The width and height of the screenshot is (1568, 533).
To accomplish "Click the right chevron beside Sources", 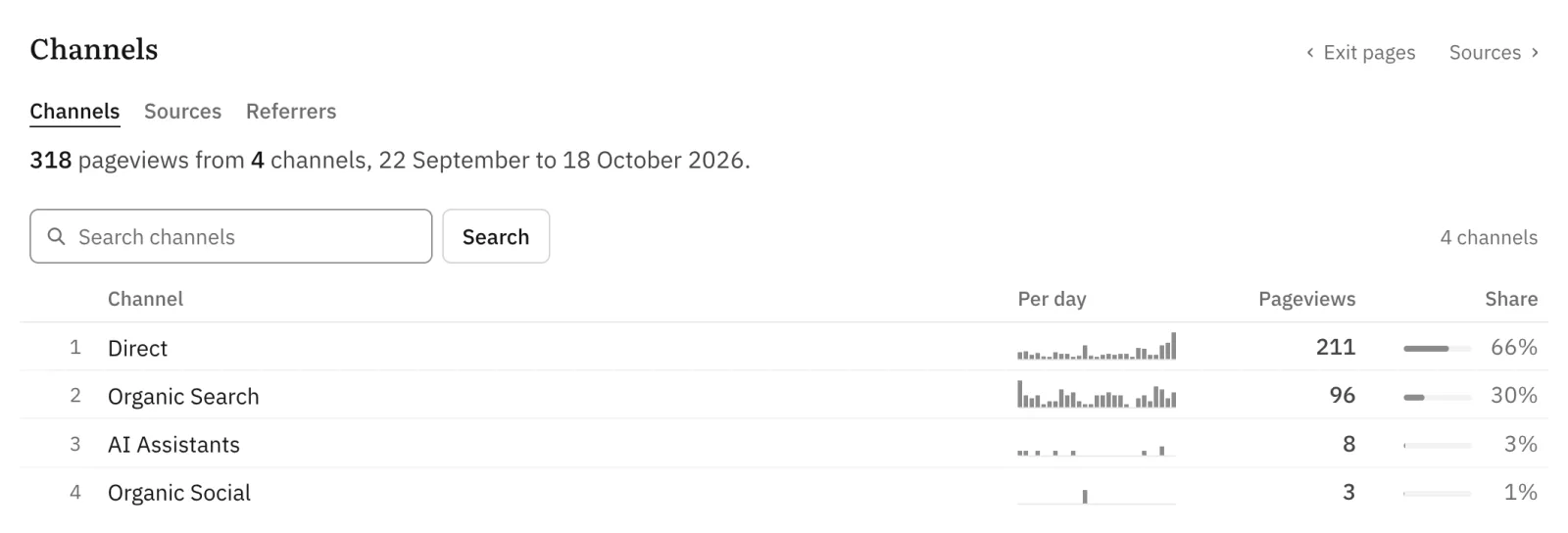I will pyautogui.click(x=1535, y=52).
